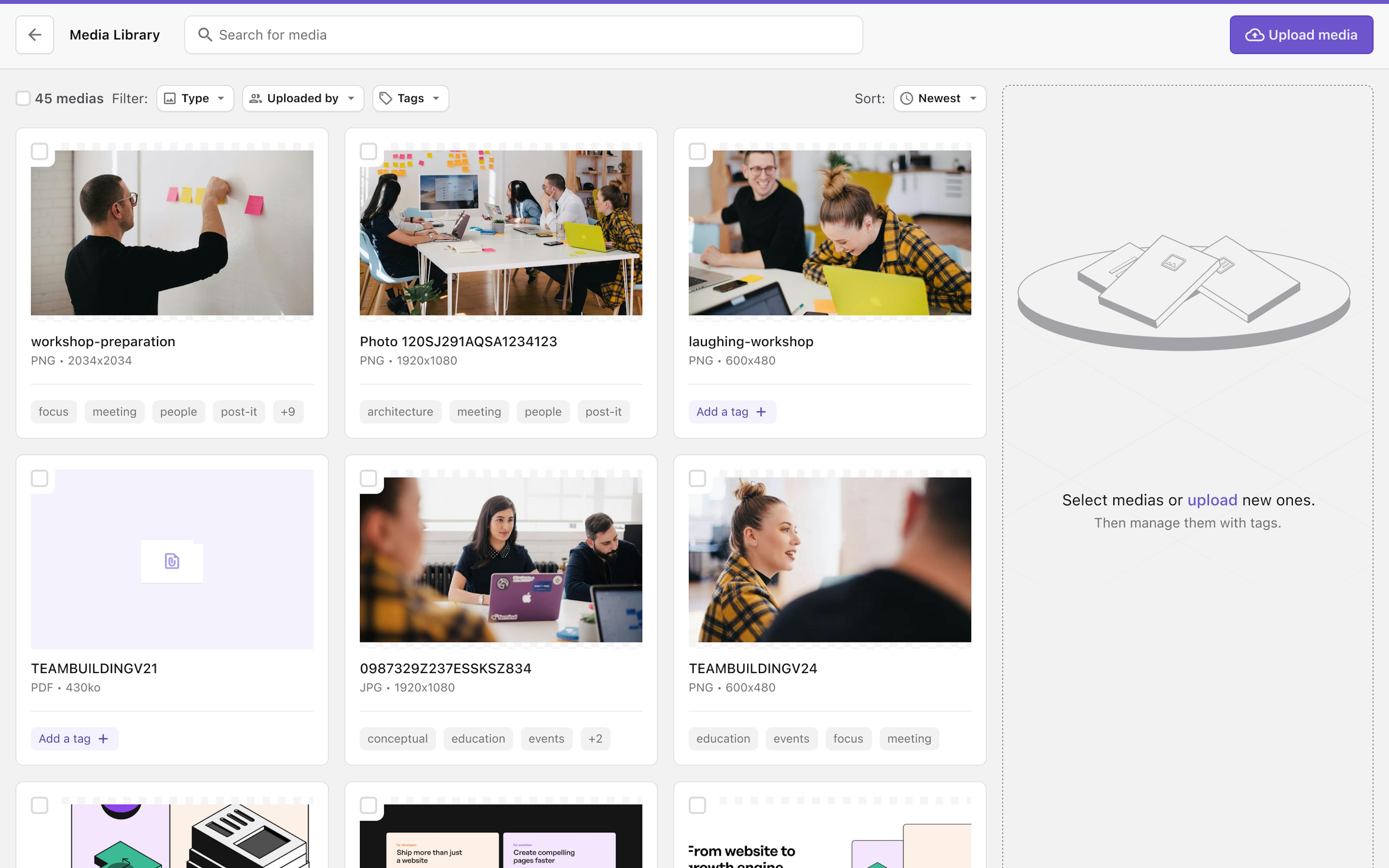This screenshot has height=868, width=1389.
Task: Click the meeting tag on TEAMBUILDINGV24
Action: point(909,739)
